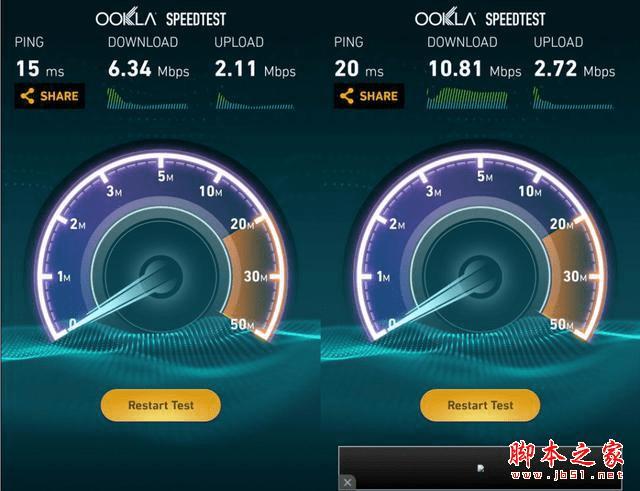Click the SHARE button in left panel
Viewport: 640px width, 491px height.
pyautogui.click(x=50, y=96)
